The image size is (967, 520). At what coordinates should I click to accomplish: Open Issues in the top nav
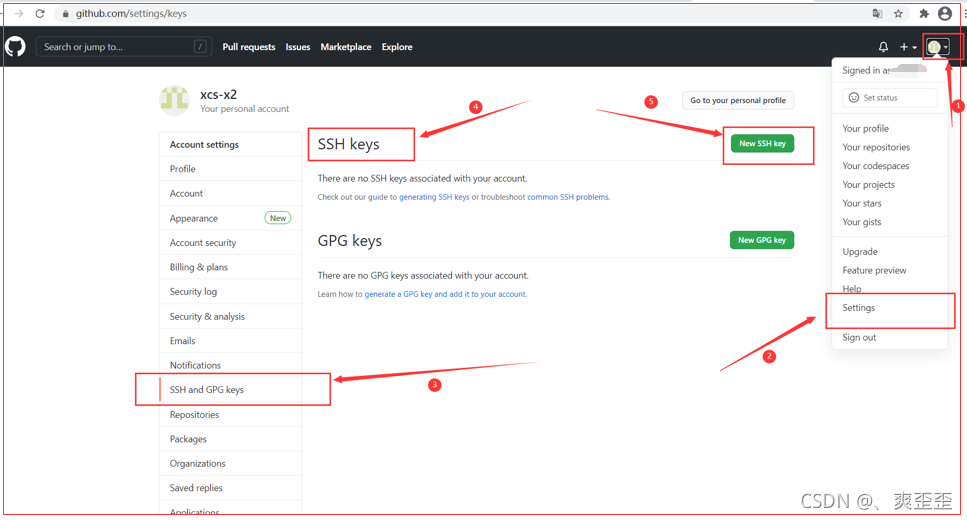click(x=298, y=47)
